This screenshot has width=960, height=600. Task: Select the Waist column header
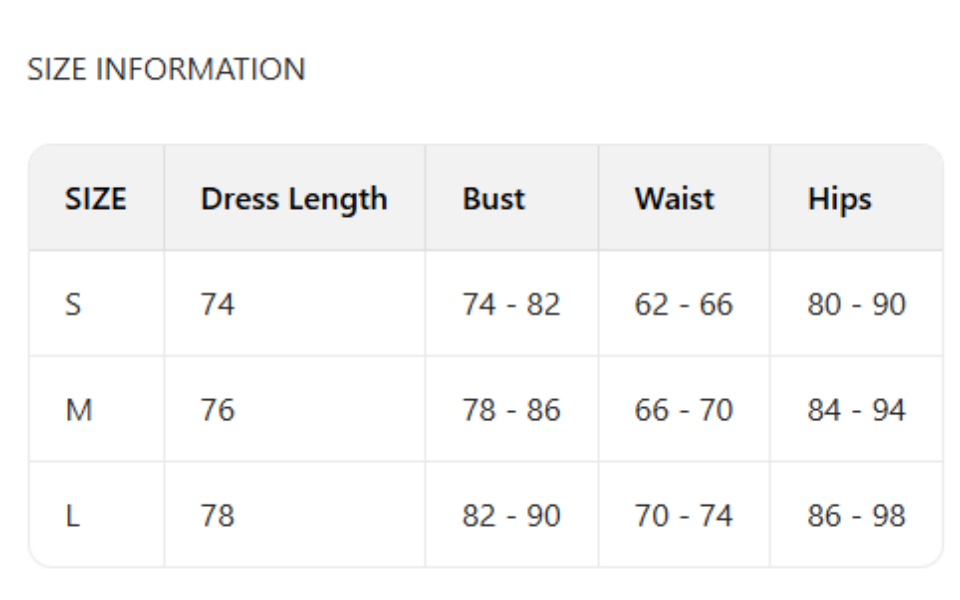coord(674,198)
